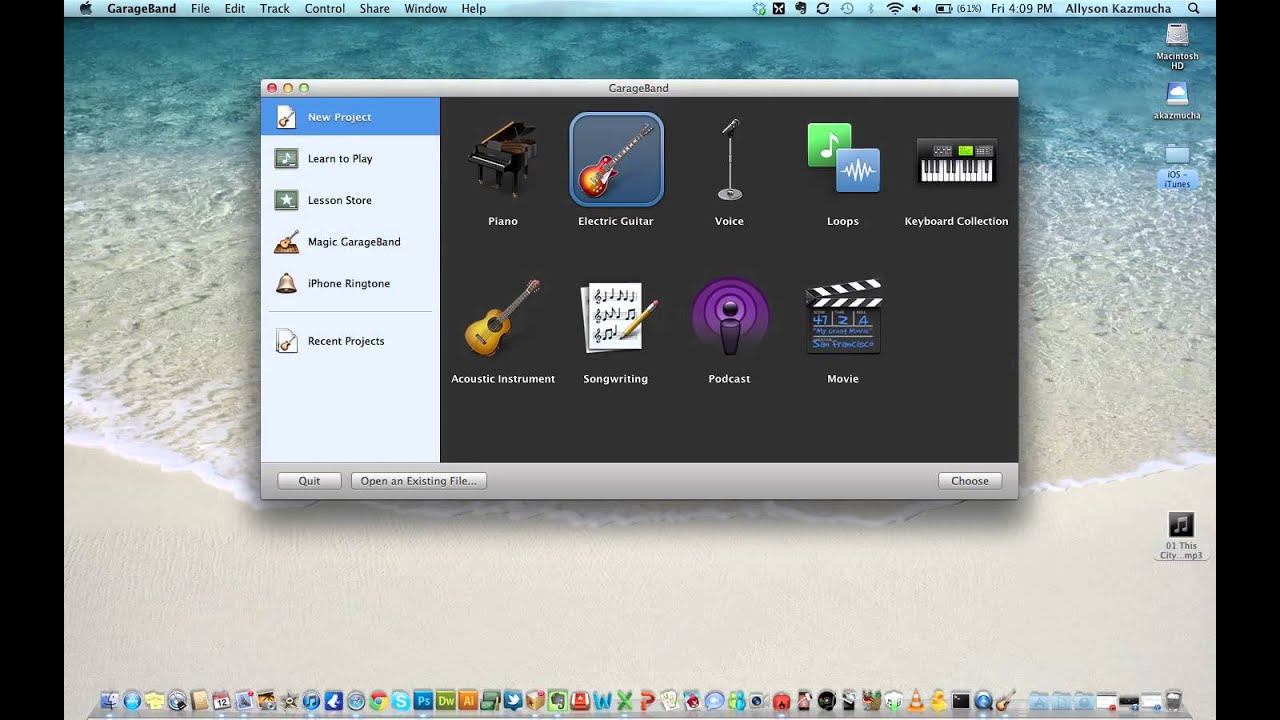
Task: Select the Keyboard Collection icon
Action: tap(957, 161)
